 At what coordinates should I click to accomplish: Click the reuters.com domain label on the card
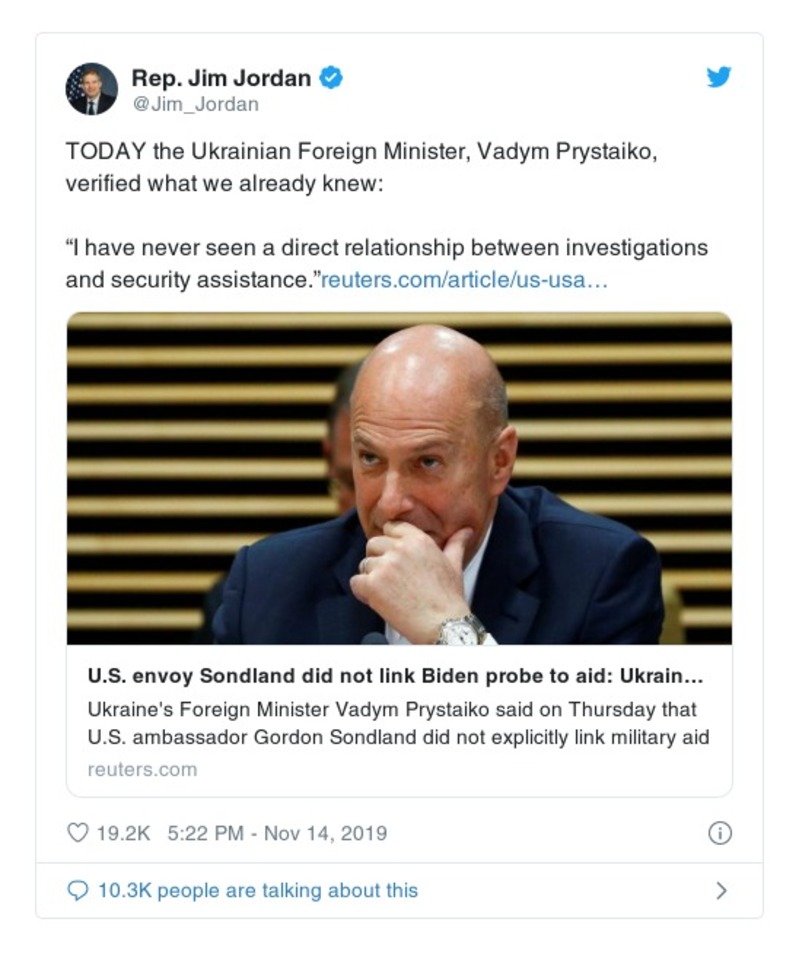142,769
